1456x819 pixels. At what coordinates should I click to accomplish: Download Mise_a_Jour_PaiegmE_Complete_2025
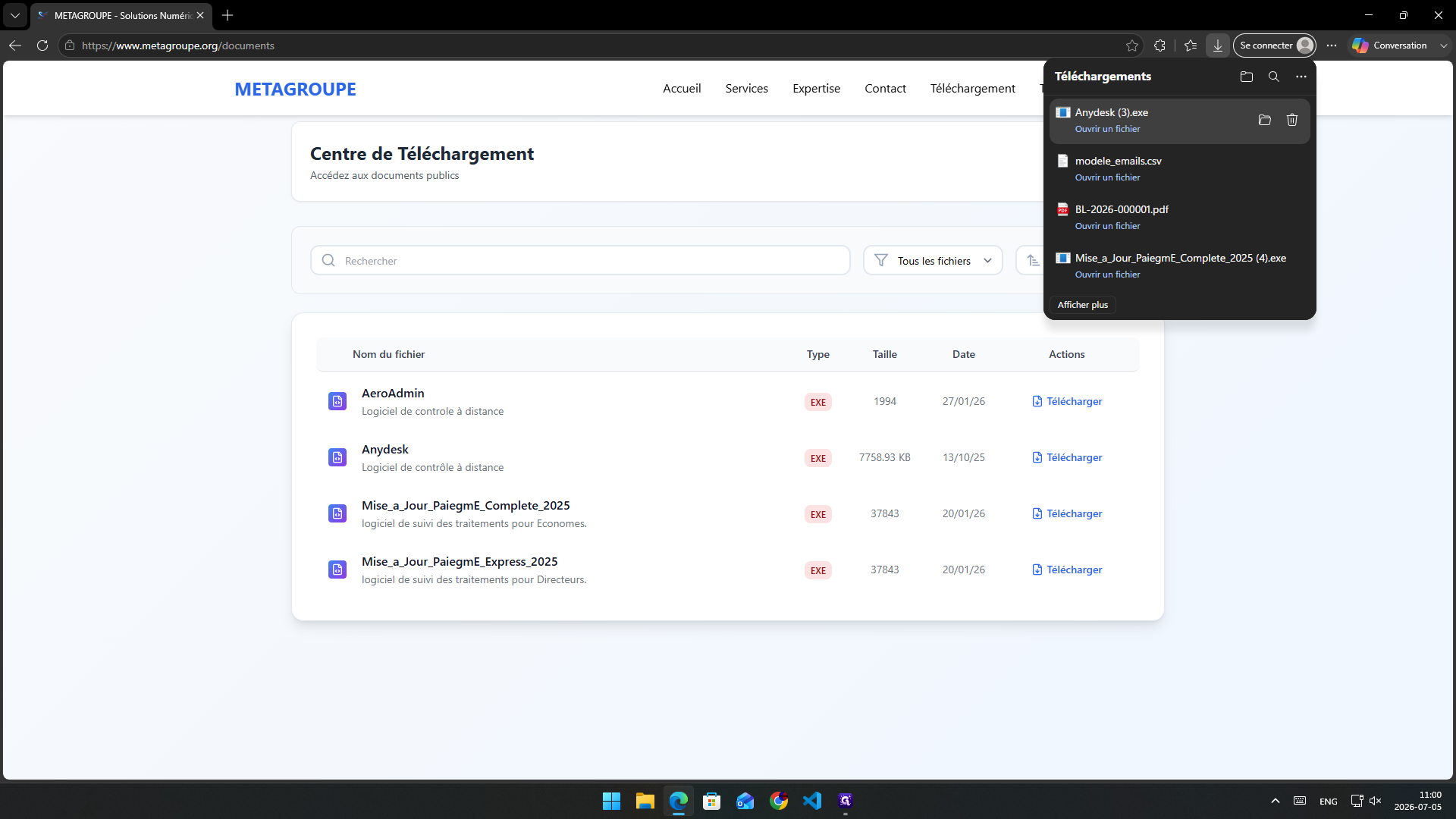coord(1067,513)
